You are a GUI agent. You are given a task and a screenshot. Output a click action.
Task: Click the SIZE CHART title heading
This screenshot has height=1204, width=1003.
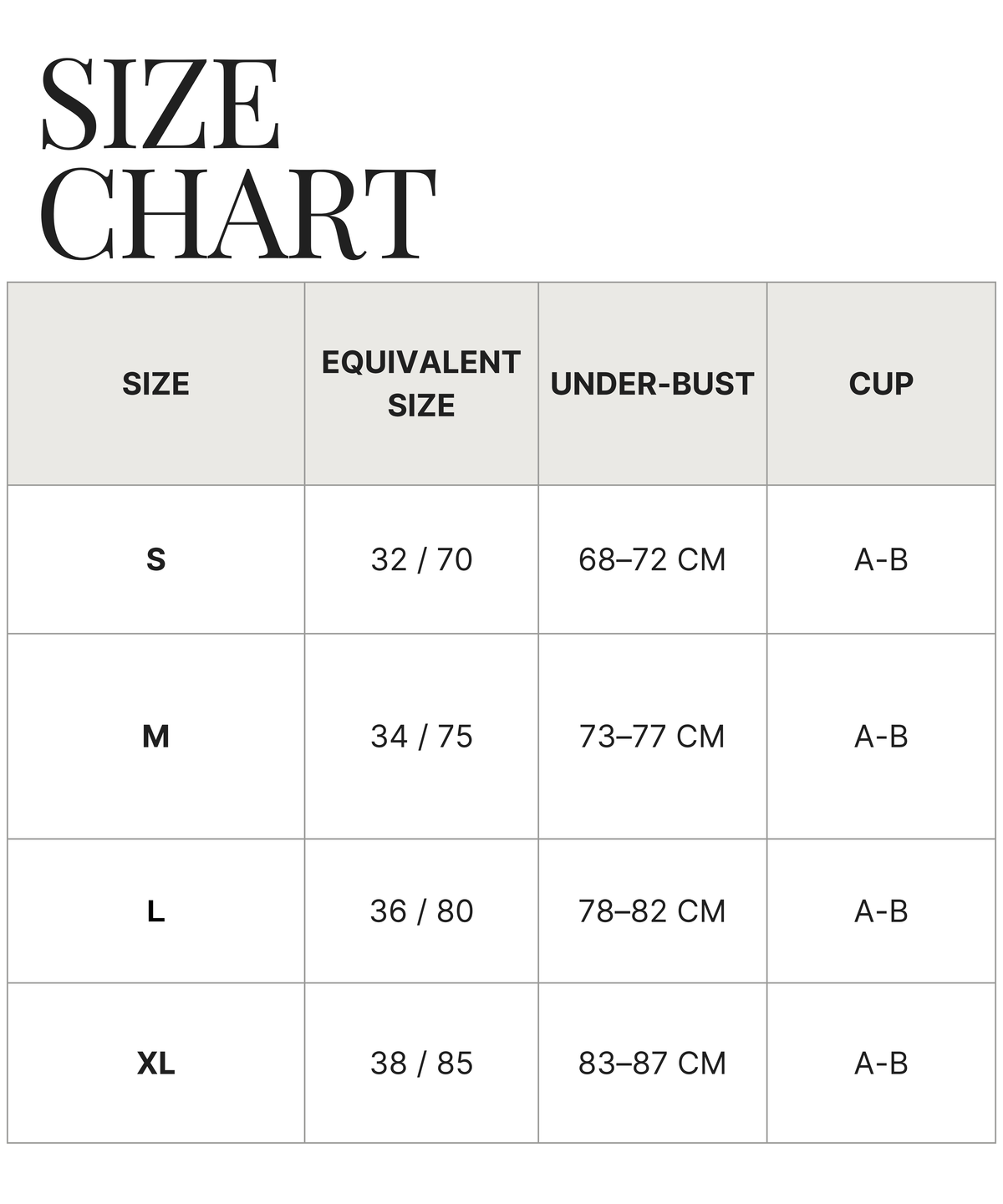coord(238,159)
